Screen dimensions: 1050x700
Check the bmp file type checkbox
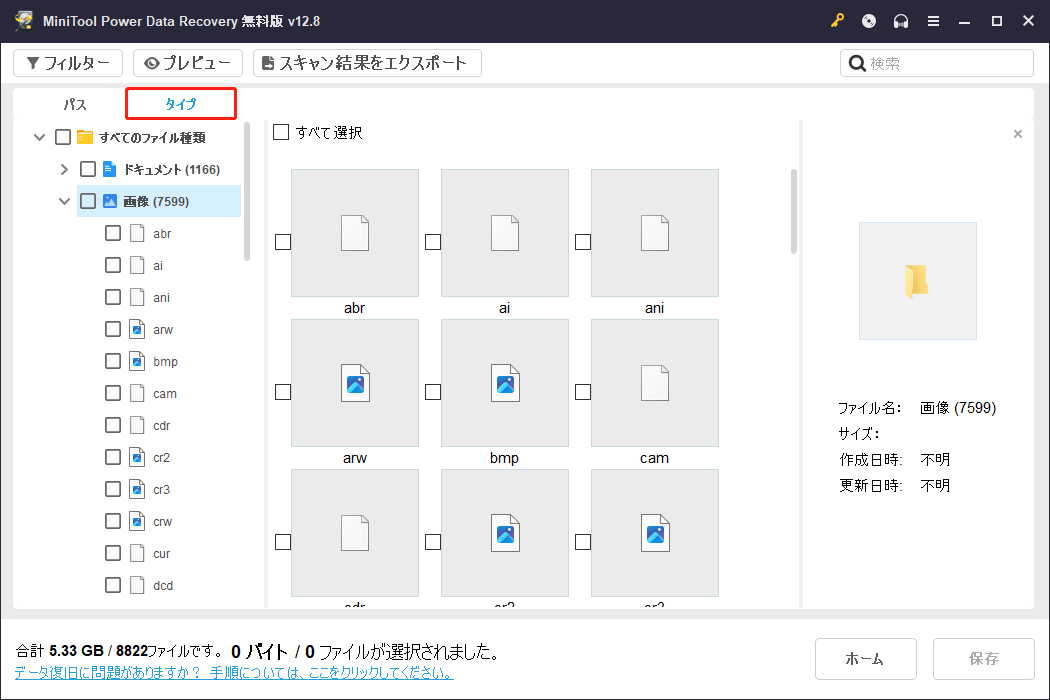coord(113,361)
